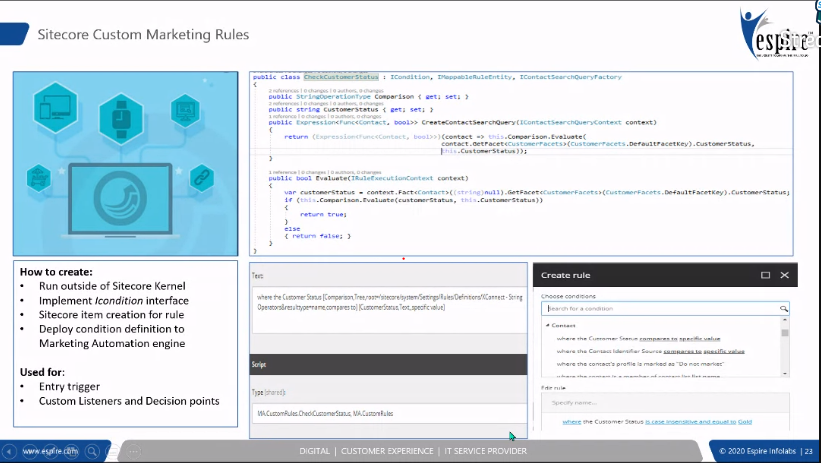Click the 'Implement Icondition interface' bullet

[x=114, y=301]
